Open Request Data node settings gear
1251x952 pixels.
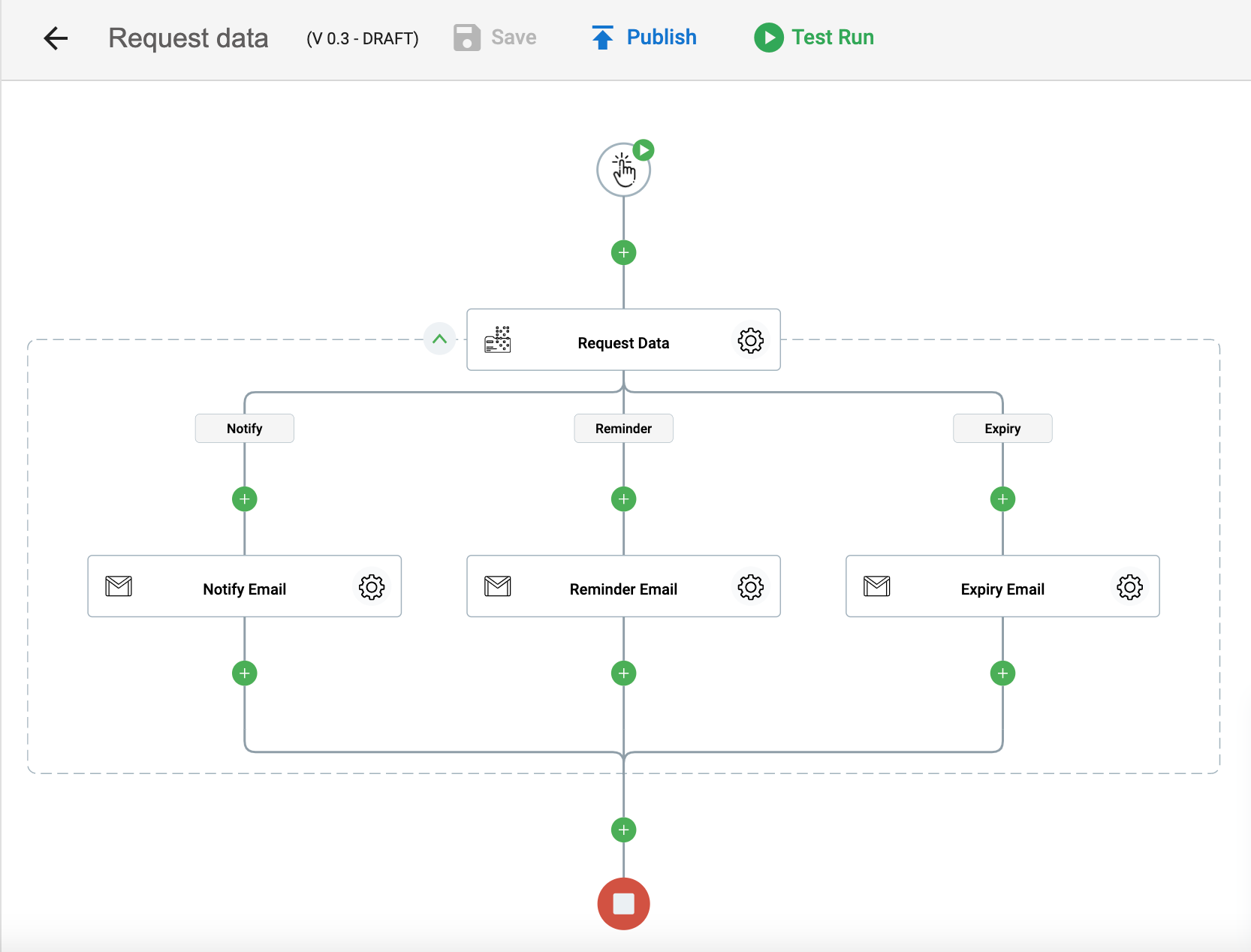click(750, 340)
